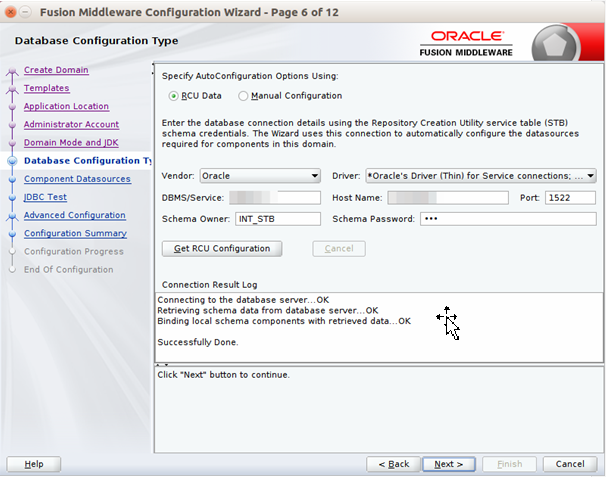
Task: Open the Templates step
Action: click(x=46, y=88)
